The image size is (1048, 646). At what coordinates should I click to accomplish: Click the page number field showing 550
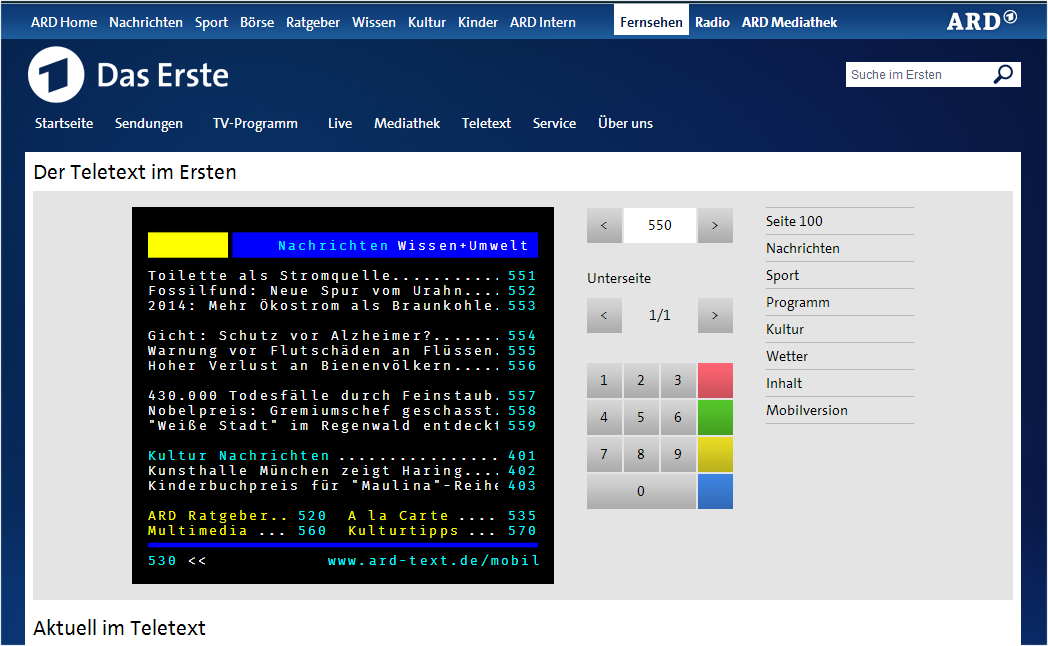[x=660, y=225]
